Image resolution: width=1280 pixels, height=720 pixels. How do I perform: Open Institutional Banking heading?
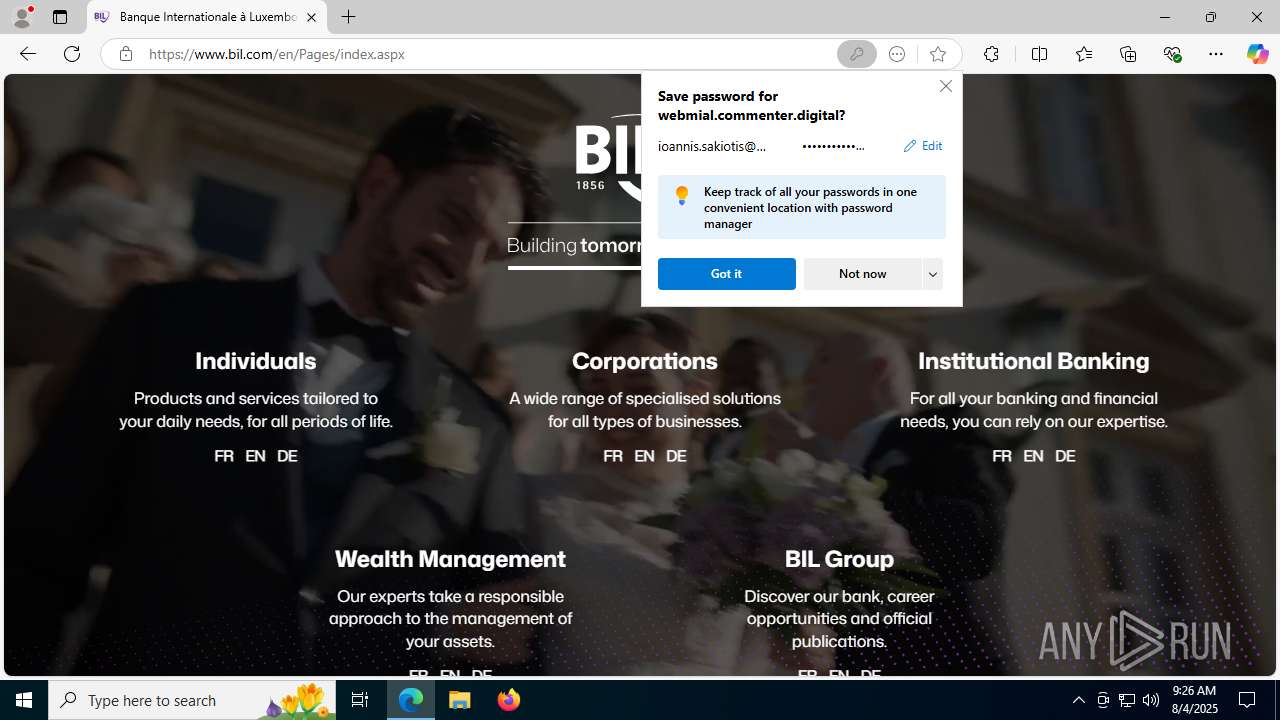[1034, 361]
